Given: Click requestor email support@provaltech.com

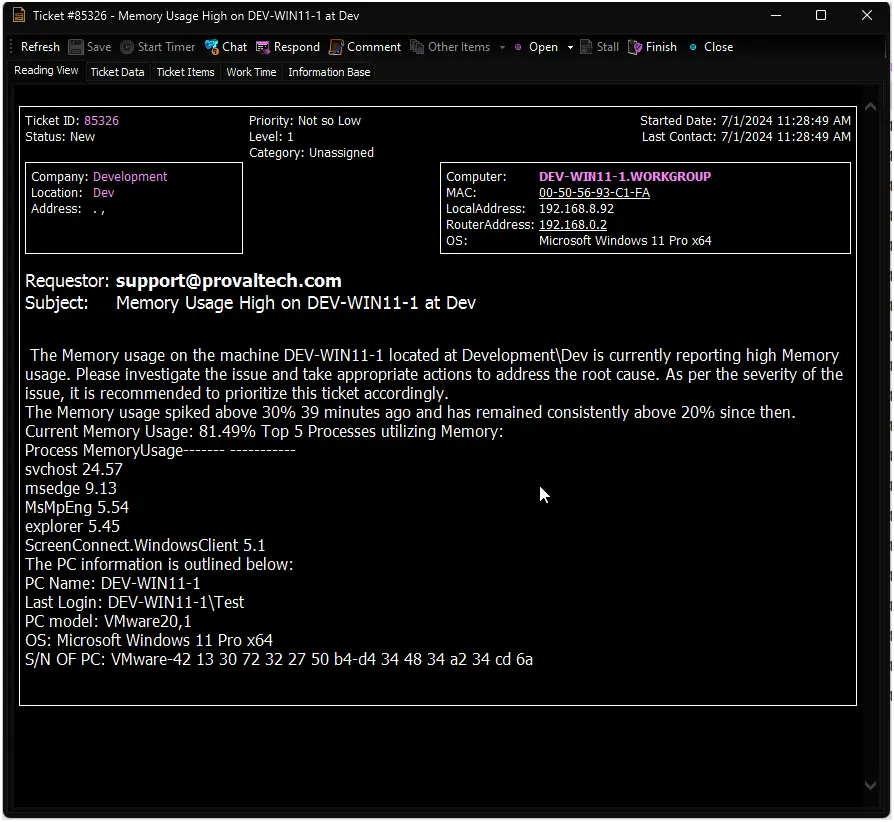Looking at the screenshot, I should point(229,281).
